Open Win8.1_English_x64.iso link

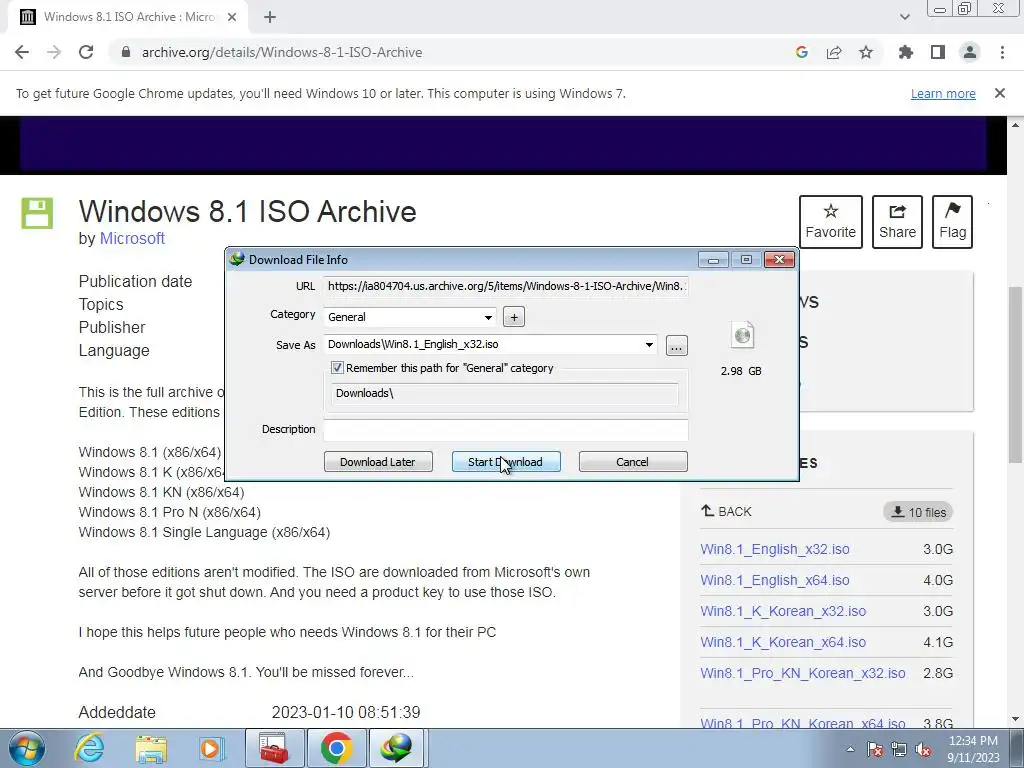(775, 580)
